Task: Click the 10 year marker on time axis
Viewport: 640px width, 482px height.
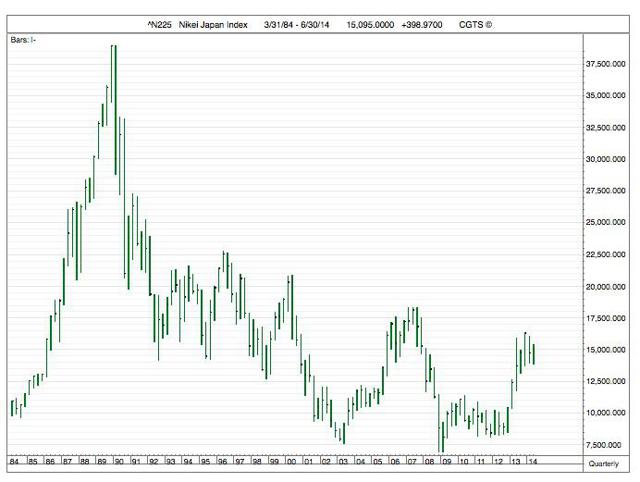Action: pyautogui.click(x=464, y=462)
